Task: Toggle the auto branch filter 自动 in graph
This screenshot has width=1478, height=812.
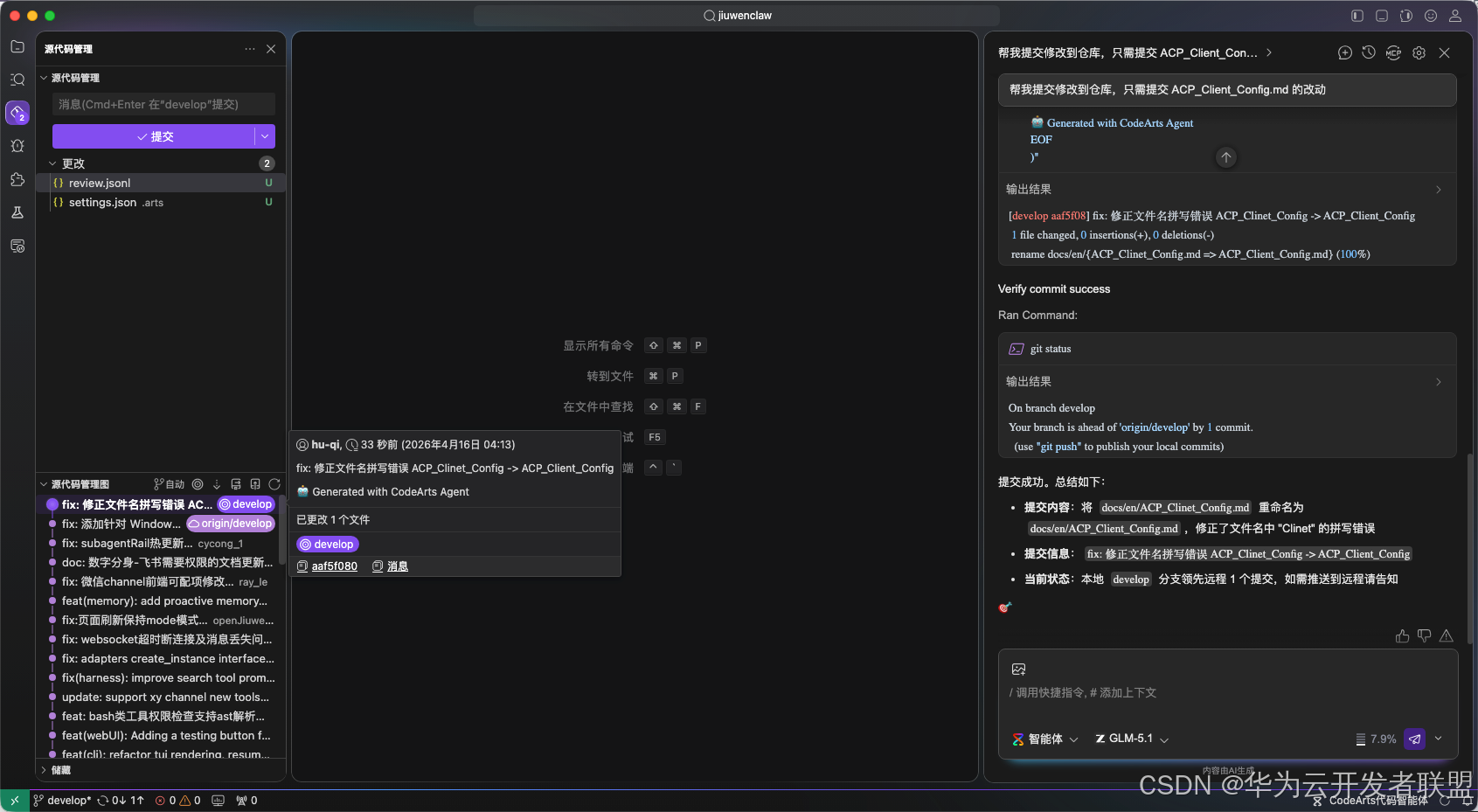Action: 170,484
